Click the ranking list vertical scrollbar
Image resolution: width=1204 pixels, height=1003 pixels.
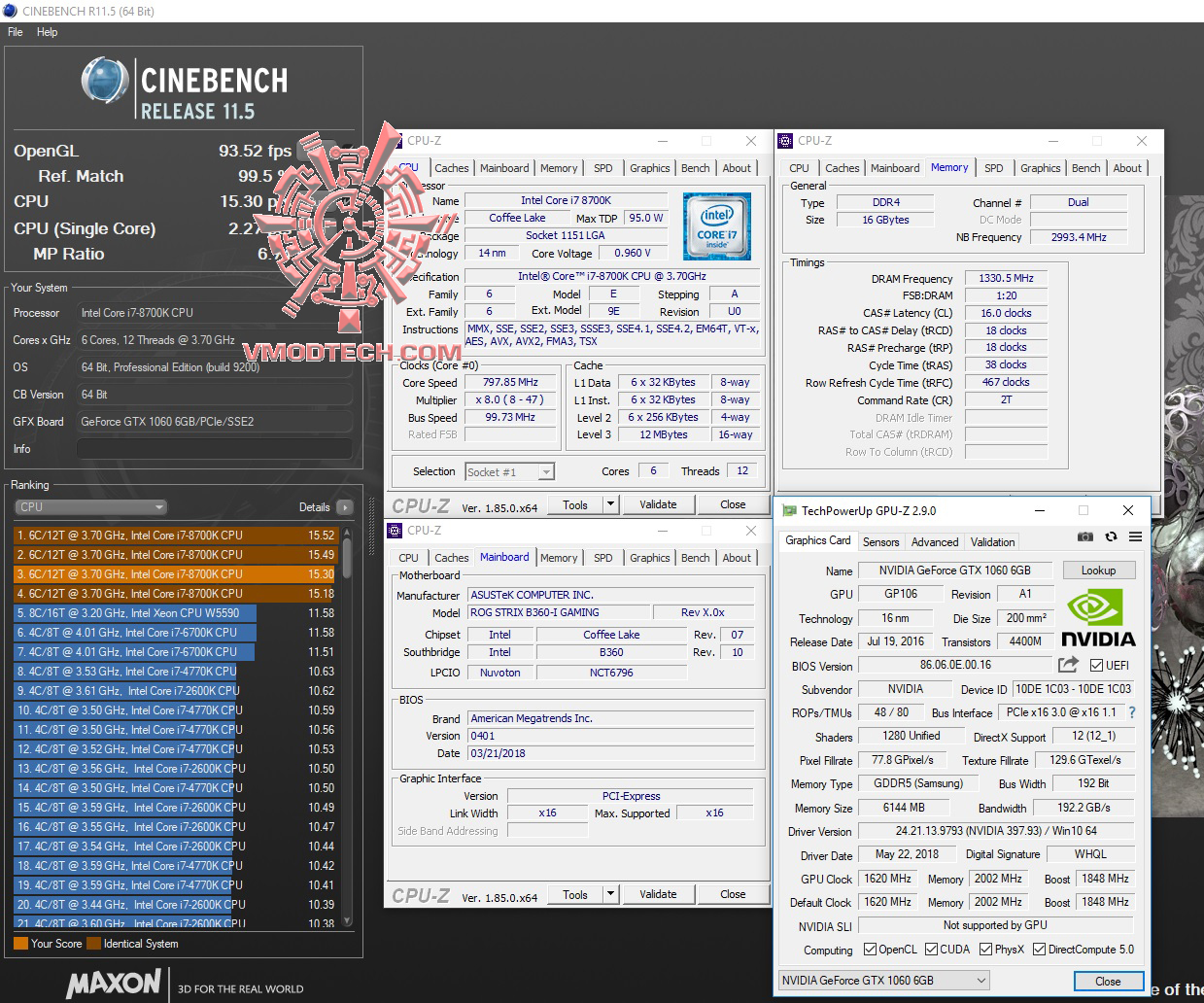point(347,725)
